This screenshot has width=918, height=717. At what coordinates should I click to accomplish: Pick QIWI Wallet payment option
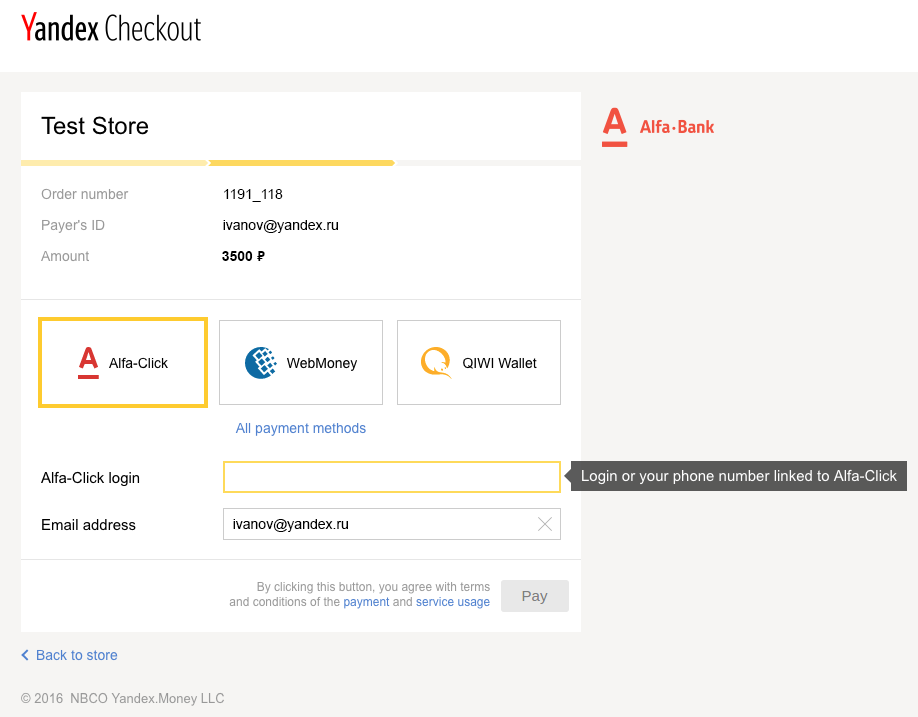pos(479,362)
